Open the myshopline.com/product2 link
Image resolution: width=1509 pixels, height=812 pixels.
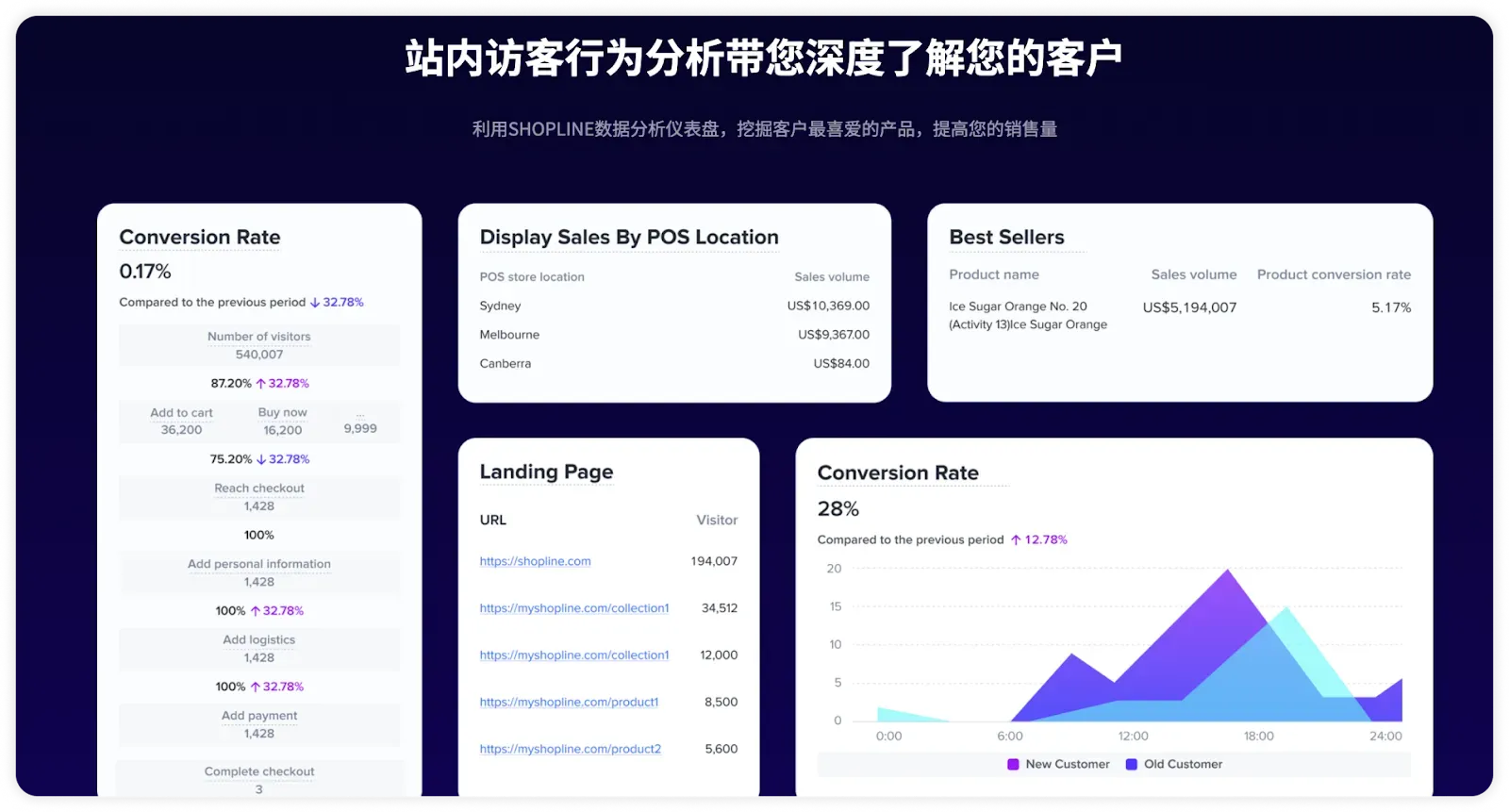(x=570, y=749)
